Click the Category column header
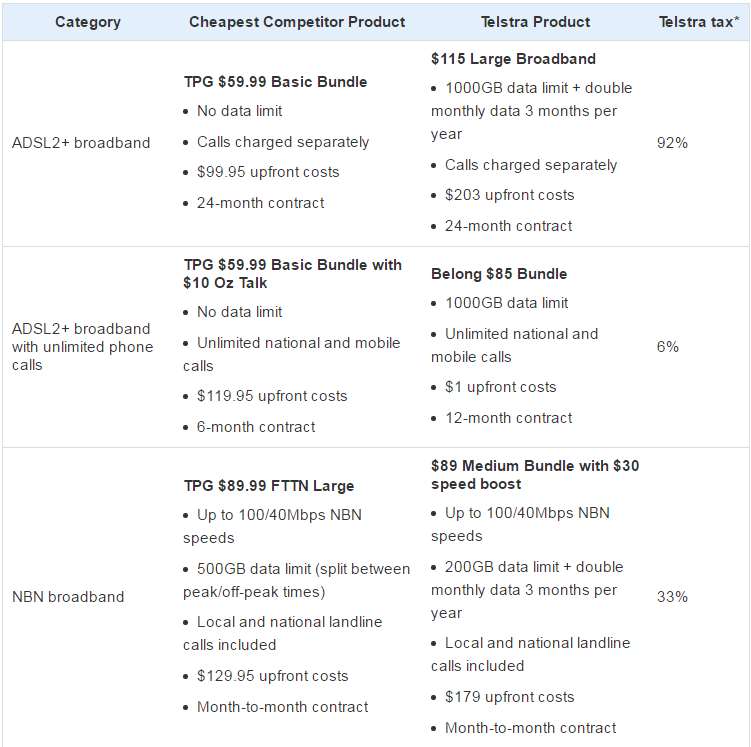Screen dimensions: 751x747 (x=88, y=22)
